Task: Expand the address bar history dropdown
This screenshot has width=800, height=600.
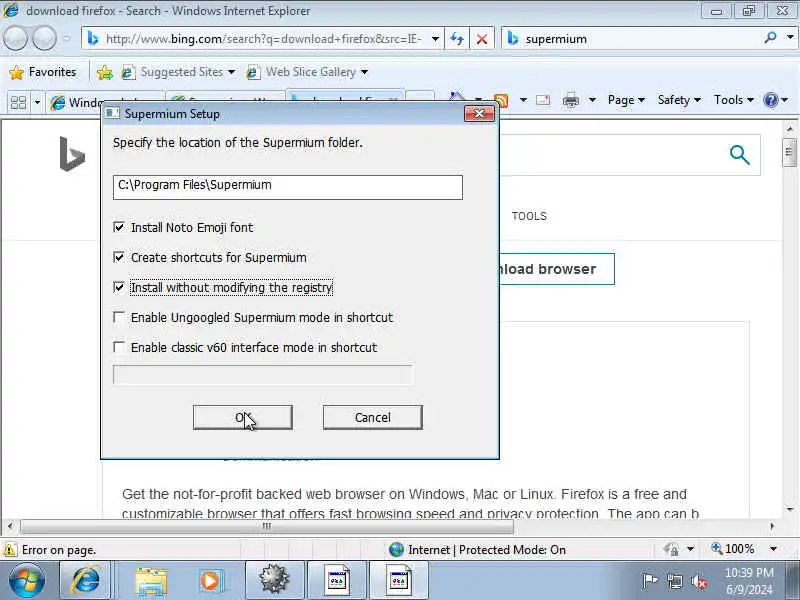Action: (435, 39)
